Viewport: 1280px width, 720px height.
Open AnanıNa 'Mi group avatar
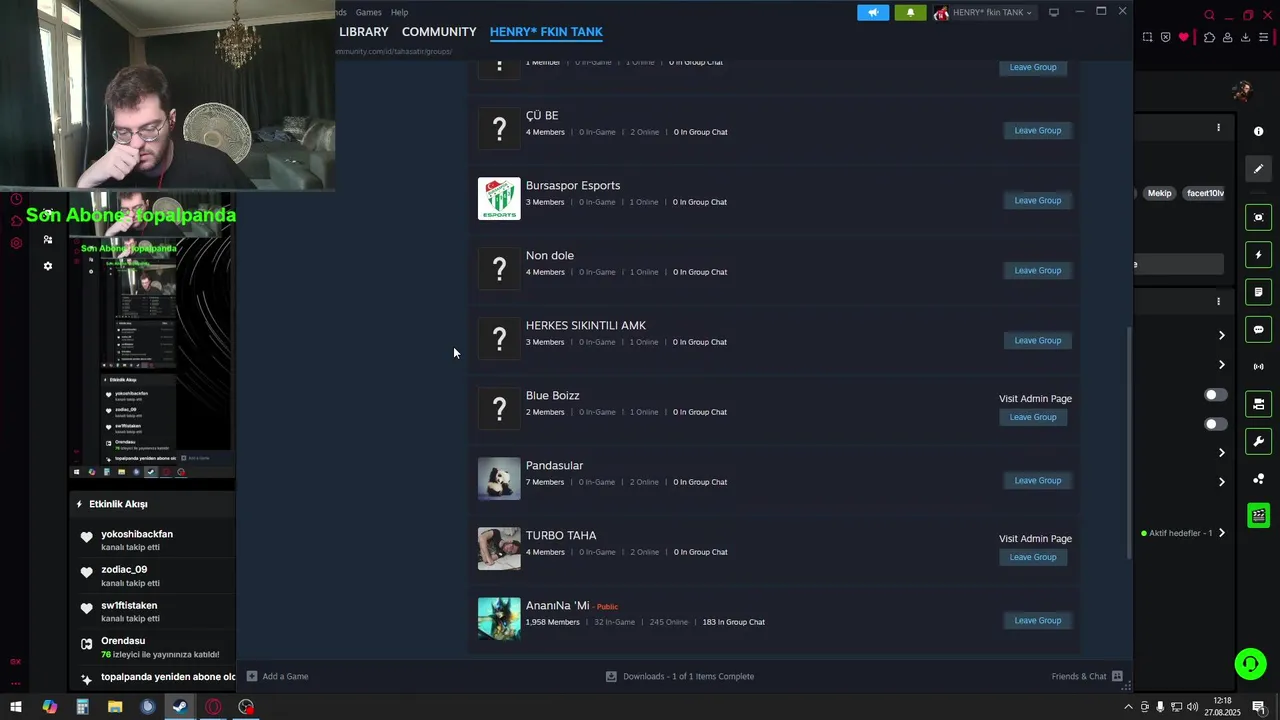coord(499,619)
